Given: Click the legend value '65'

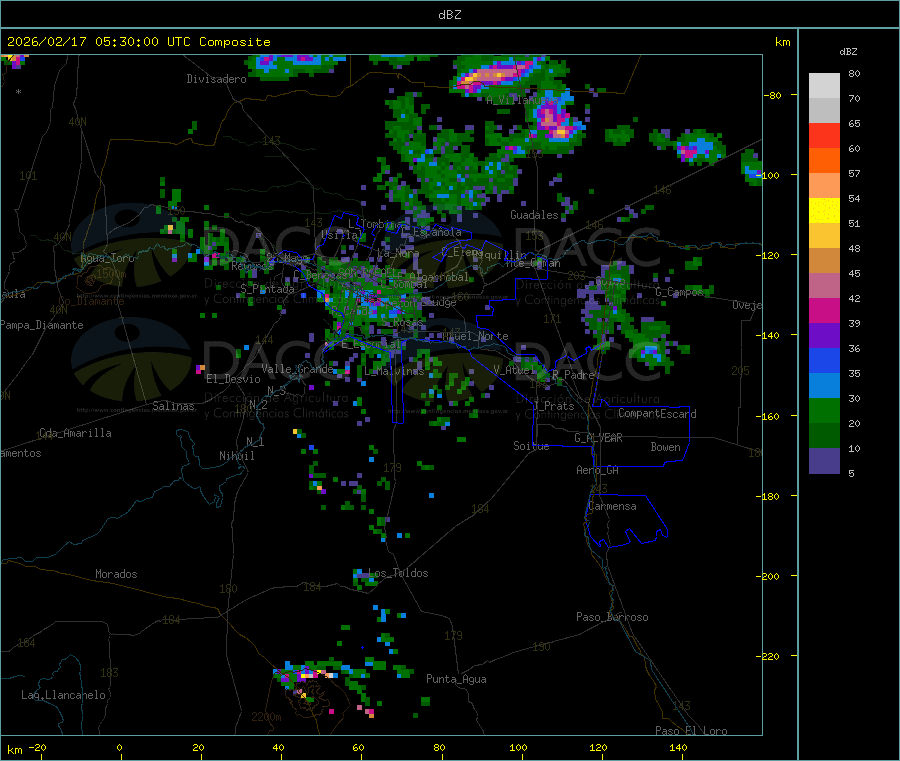Looking at the screenshot, I should 854,124.
